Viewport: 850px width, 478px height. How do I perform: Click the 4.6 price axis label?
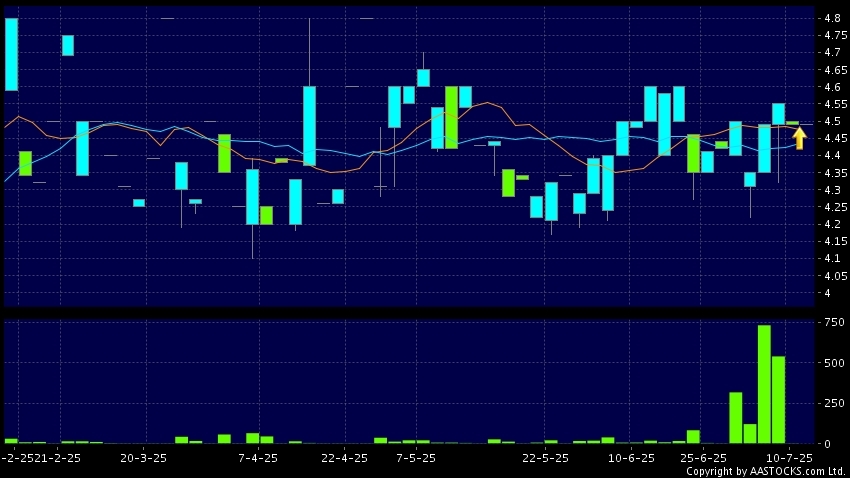tap(832, 87)
